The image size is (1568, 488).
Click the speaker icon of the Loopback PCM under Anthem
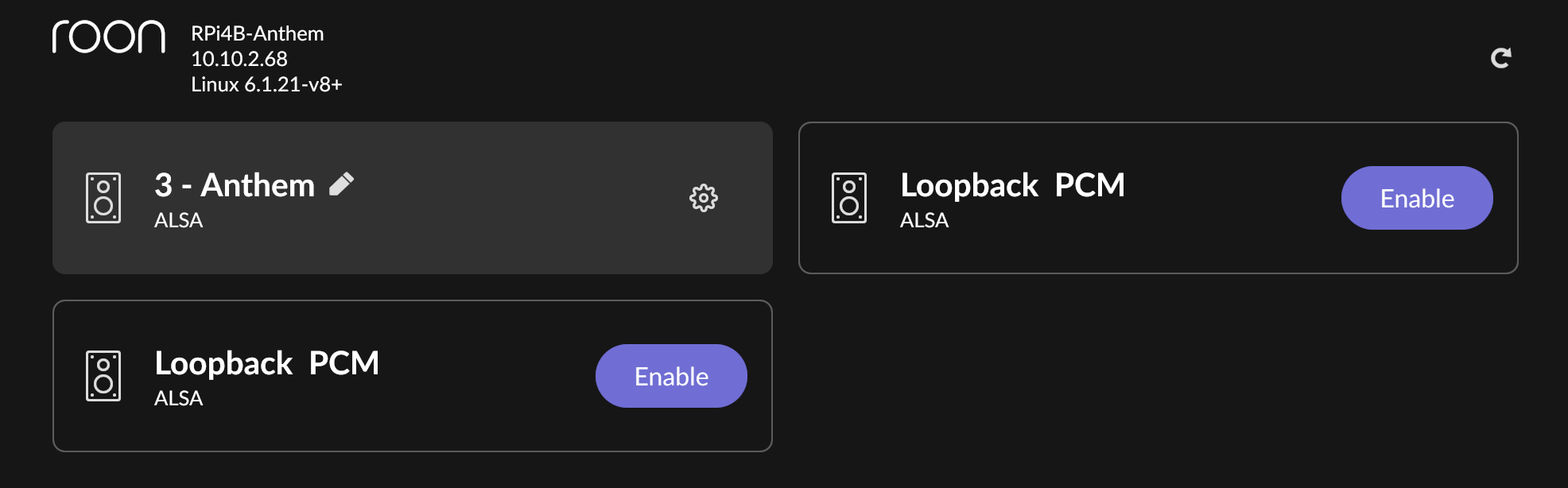tap(103, 376)
